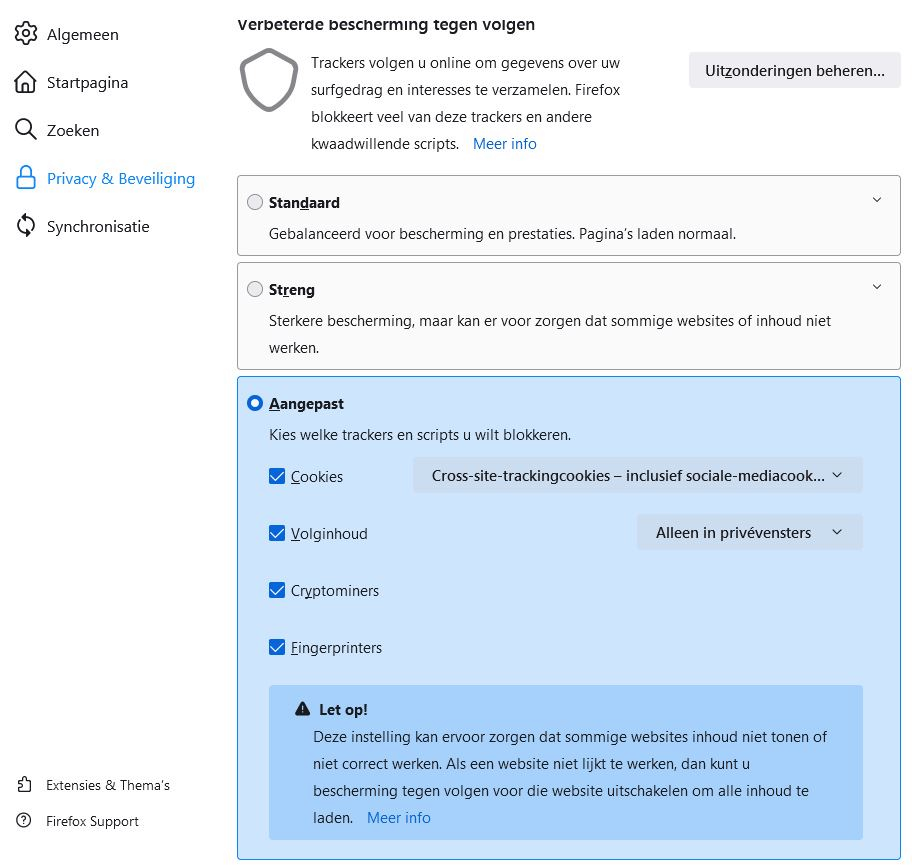Open the Synchronisatie settings section
This screenshot has width=912, height=868.
(97, 226)
